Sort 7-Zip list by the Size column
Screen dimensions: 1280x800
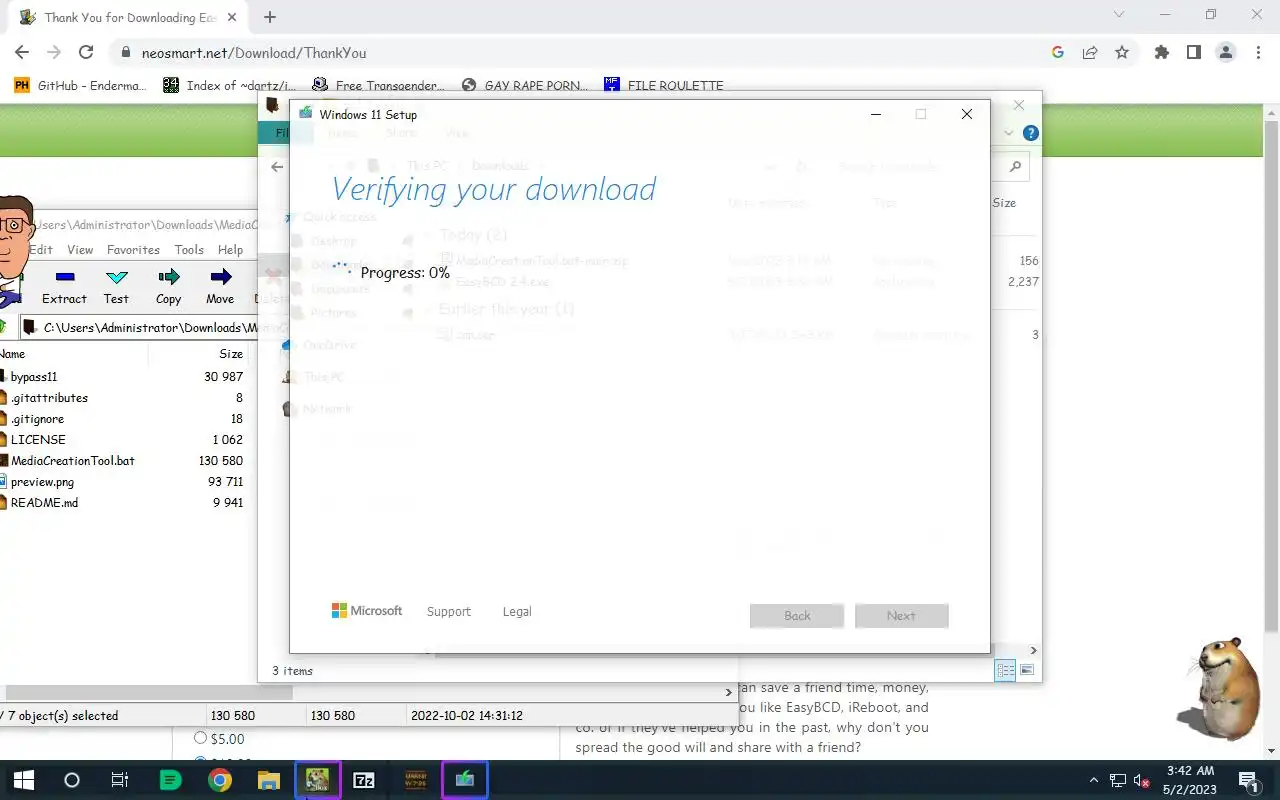[x=231, y=353]
